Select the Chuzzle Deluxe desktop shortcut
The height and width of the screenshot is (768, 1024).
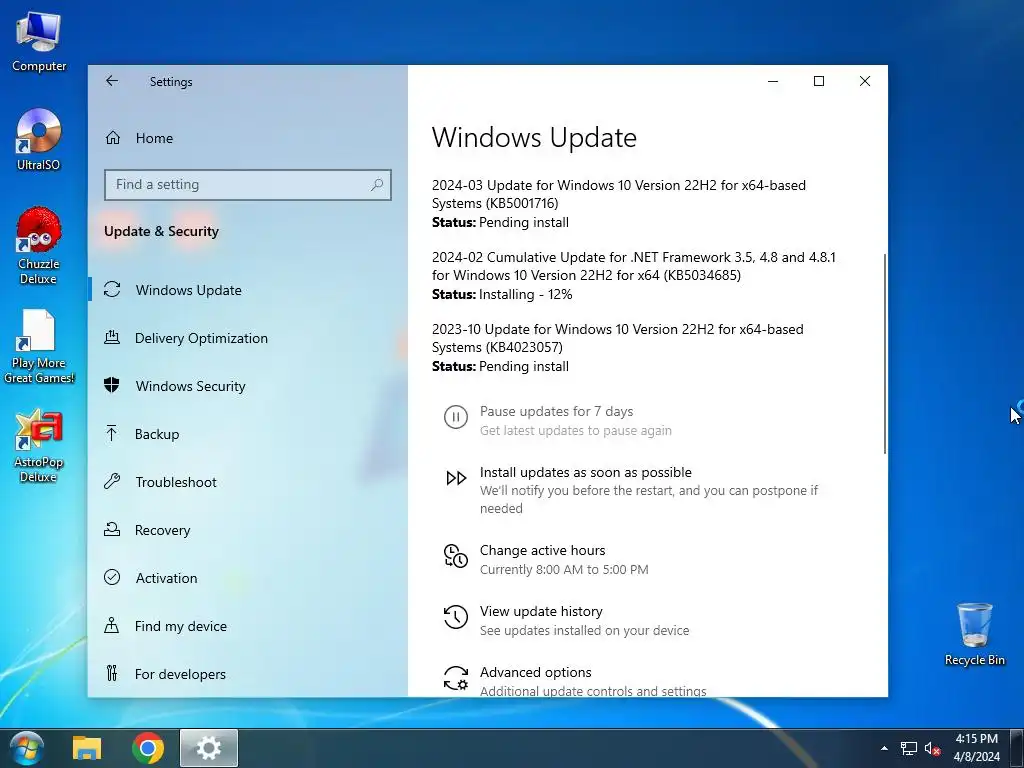(39, 246)
